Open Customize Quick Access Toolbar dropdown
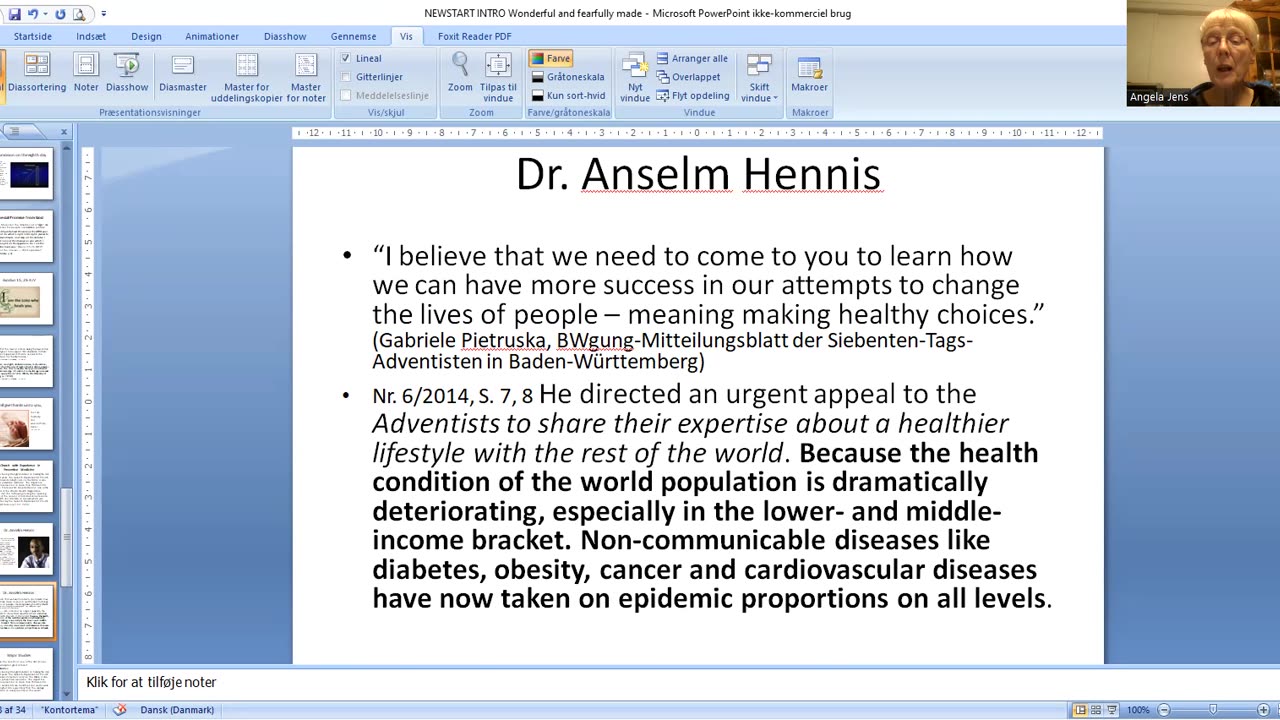This screenshot has height=720, width=1280. (103, 14)
